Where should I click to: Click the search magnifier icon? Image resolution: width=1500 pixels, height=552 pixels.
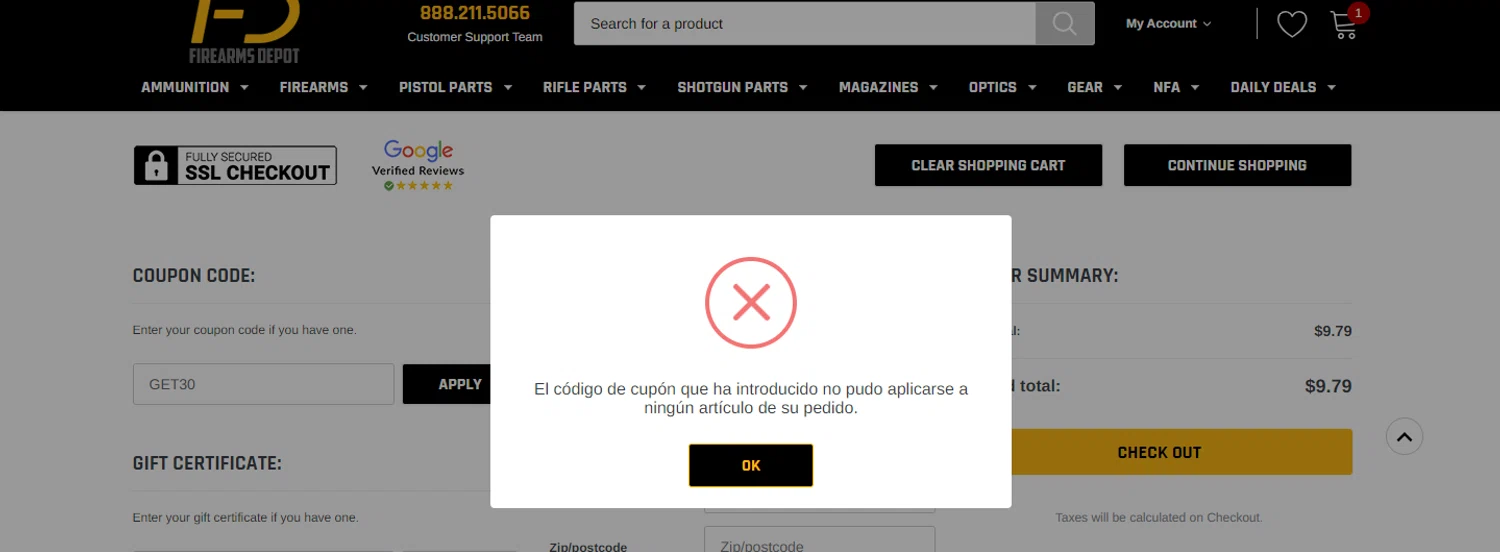[1064, 23]
